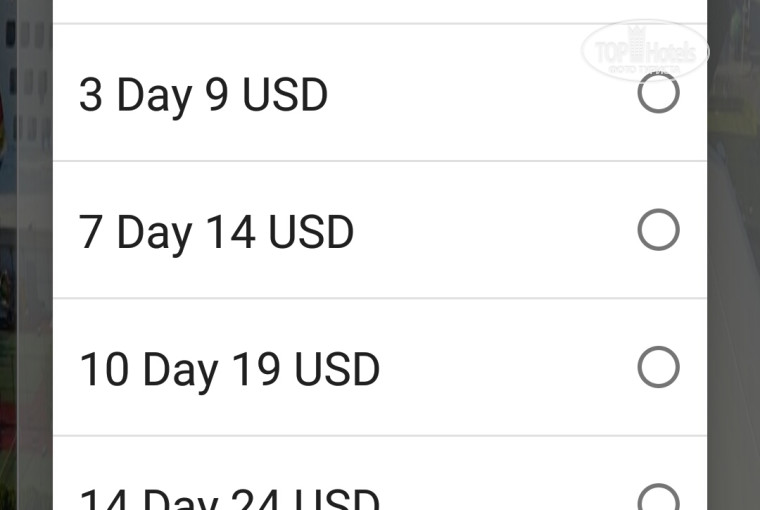Click the word "USD" in the 3 Day row
Image resolution: width=760 pixels, height=510 pixels.
pos(285,95)
